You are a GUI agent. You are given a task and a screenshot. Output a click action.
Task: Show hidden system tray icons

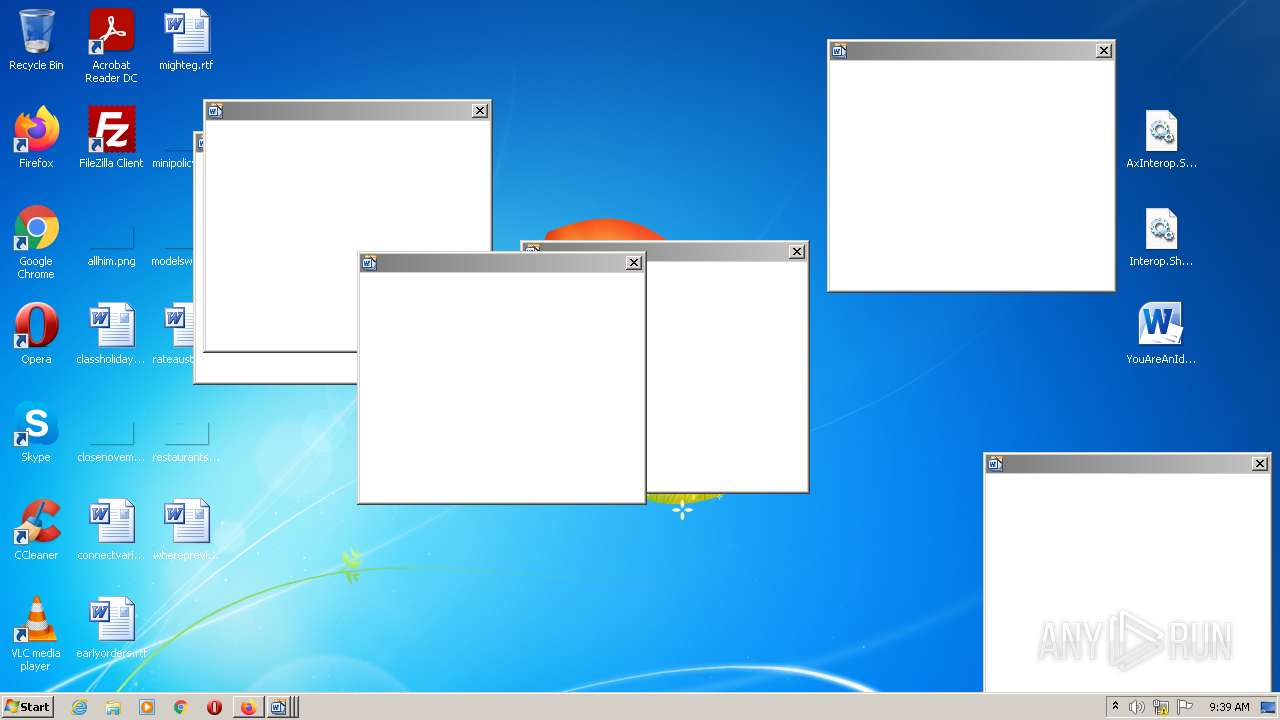[1115, 706]
